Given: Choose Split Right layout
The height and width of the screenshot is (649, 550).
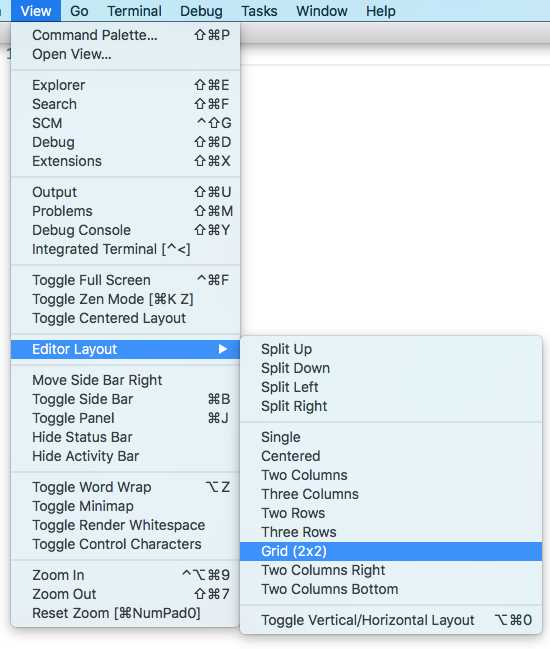Looking at the screenshot, I should [391, 406].
